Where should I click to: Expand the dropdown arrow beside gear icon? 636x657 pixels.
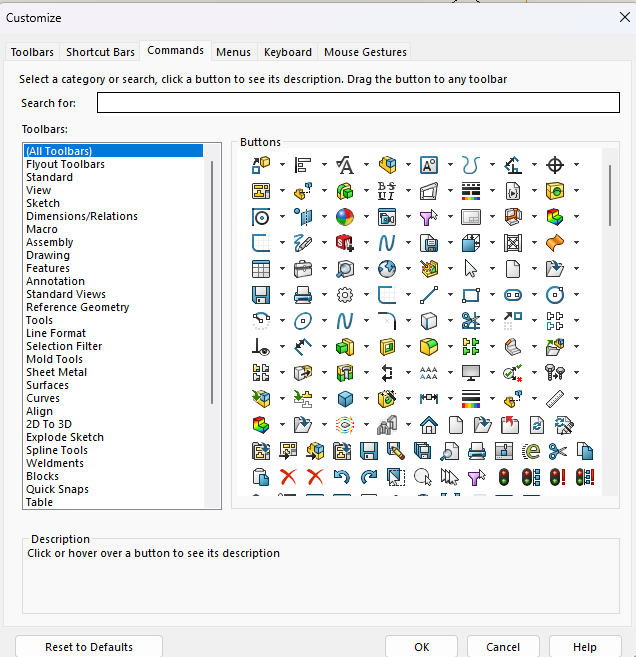pos(366,295)
